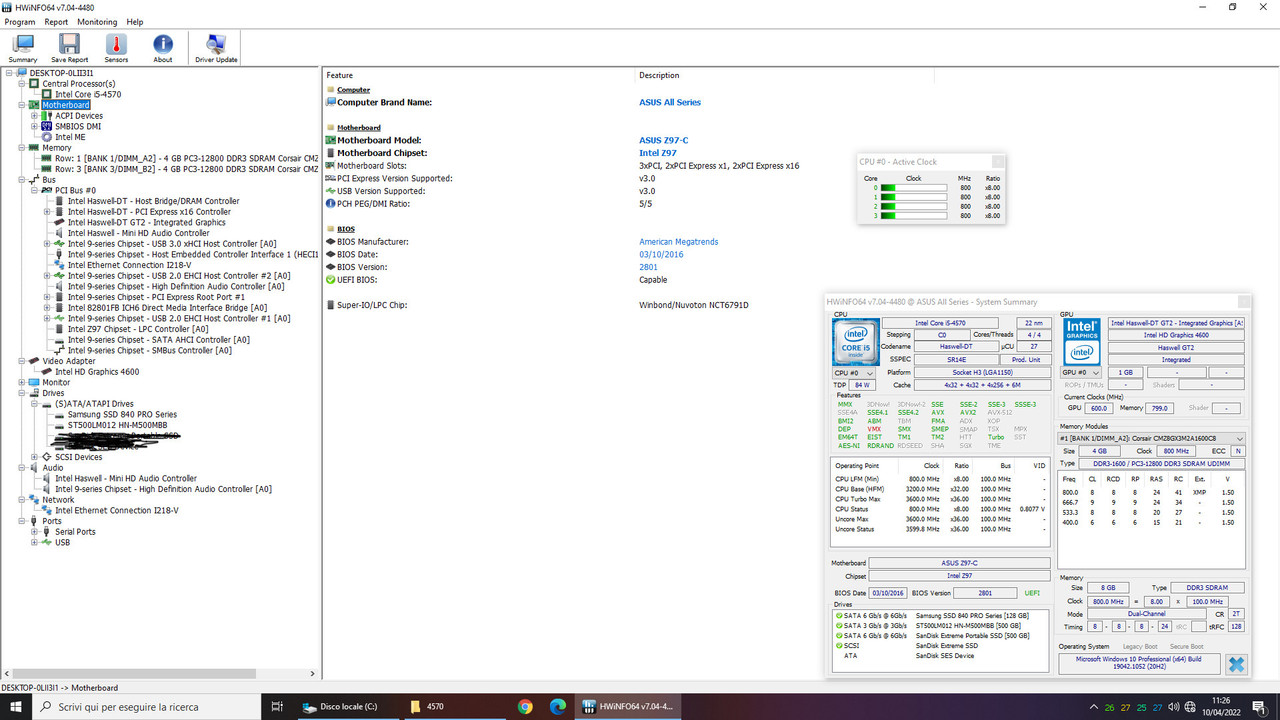Screen dimensions: 1280x720
Task: Collapse the Memory tree node
Action: point(21,148)
